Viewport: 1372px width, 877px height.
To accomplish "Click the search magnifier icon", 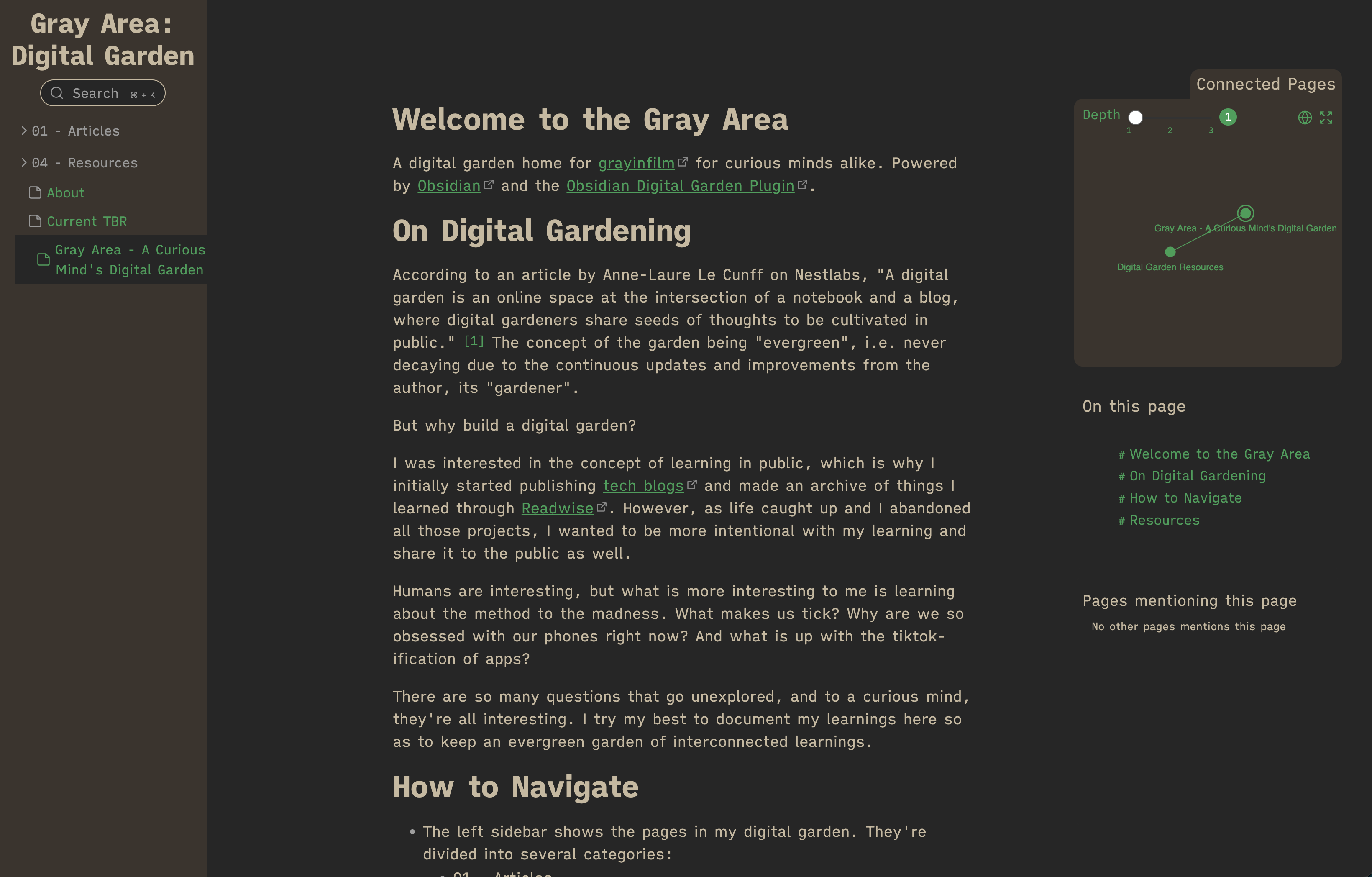I will [57, 93].
